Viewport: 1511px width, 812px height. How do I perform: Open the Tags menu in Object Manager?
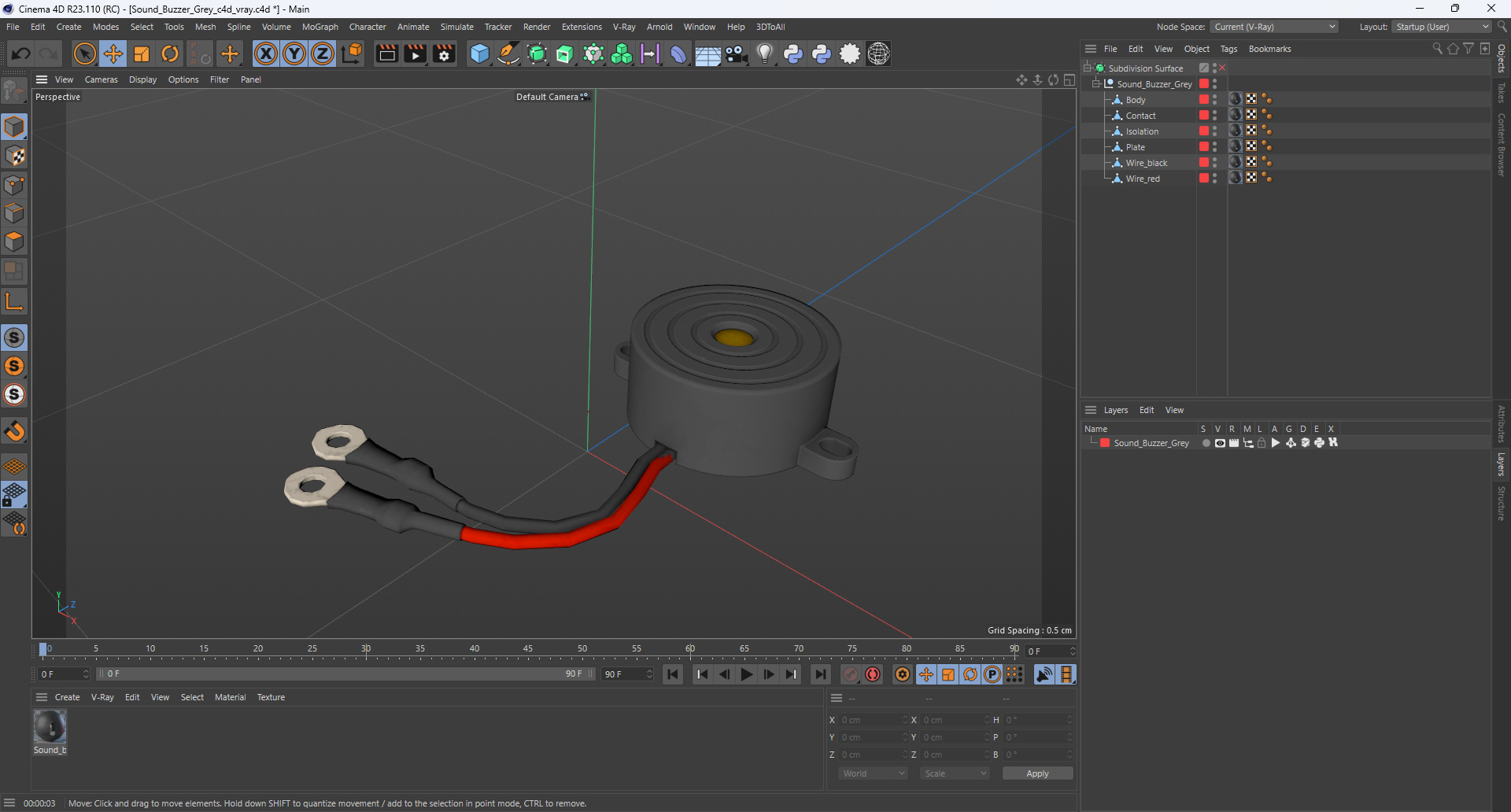pos(1228,49)
